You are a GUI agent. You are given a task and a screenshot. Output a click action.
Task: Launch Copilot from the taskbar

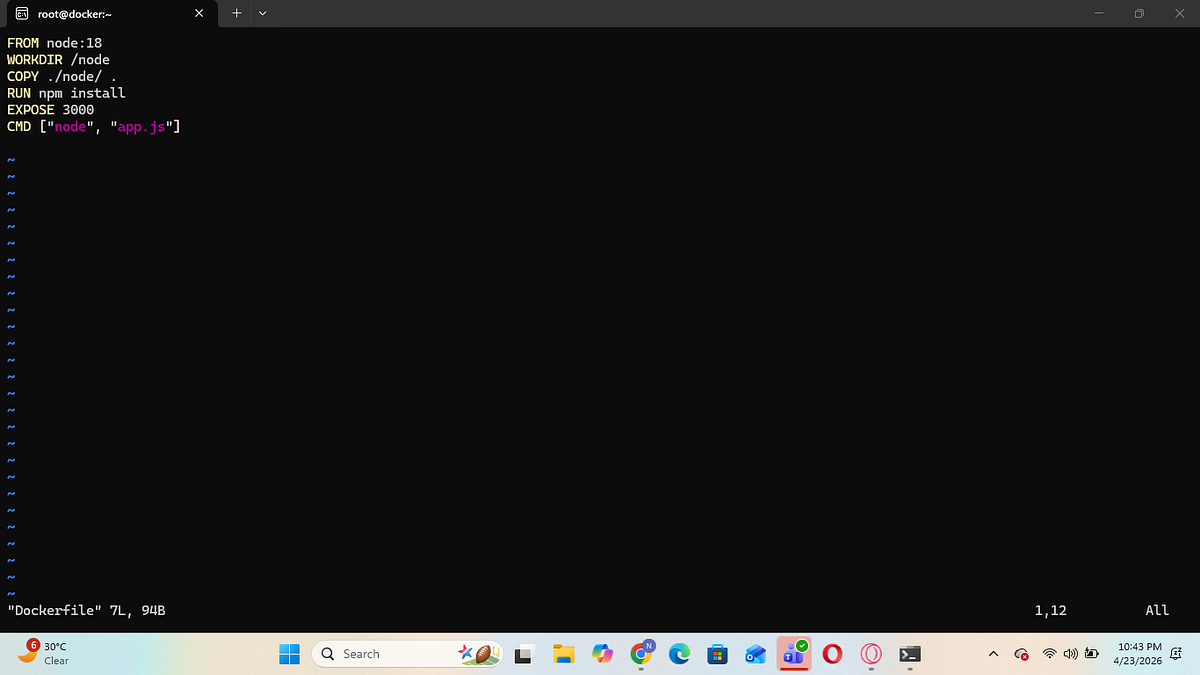click(x=602, y=654)
